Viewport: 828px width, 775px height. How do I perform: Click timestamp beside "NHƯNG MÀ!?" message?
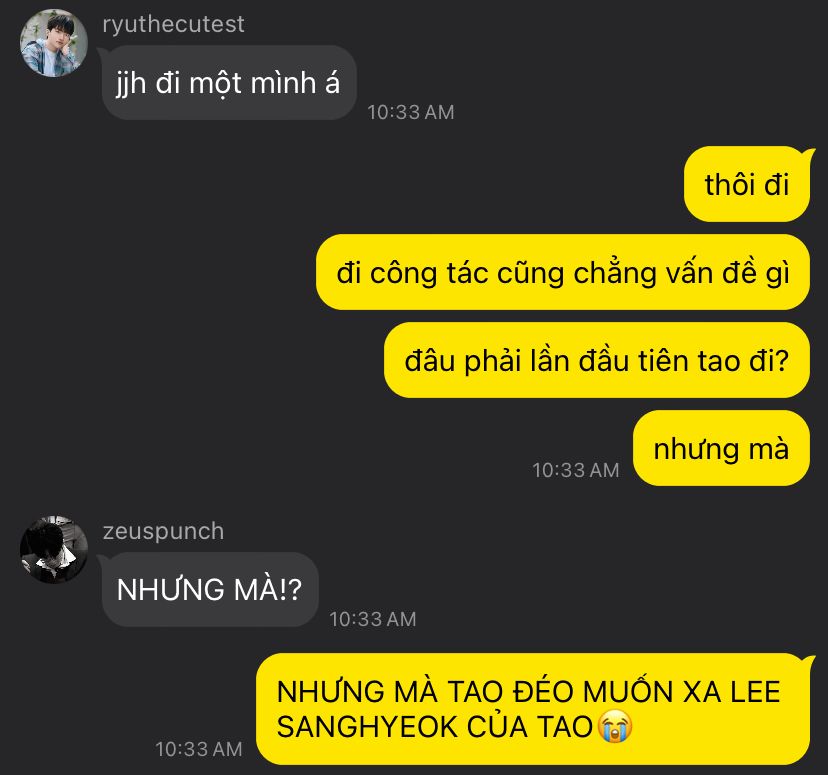[x=373, y=619]
